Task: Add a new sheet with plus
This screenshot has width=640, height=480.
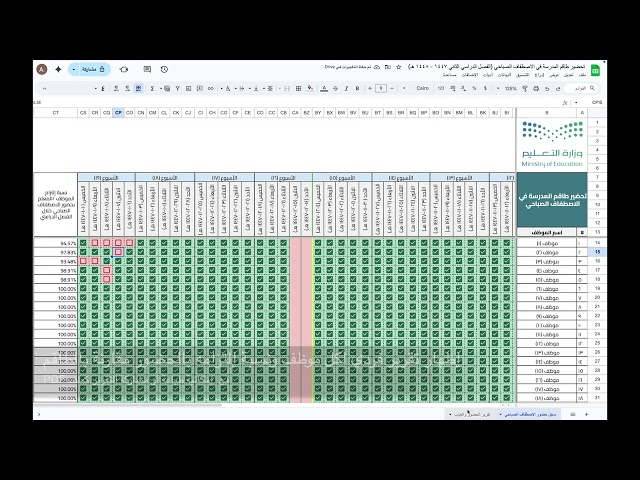Action: click(x=587, y=414)
